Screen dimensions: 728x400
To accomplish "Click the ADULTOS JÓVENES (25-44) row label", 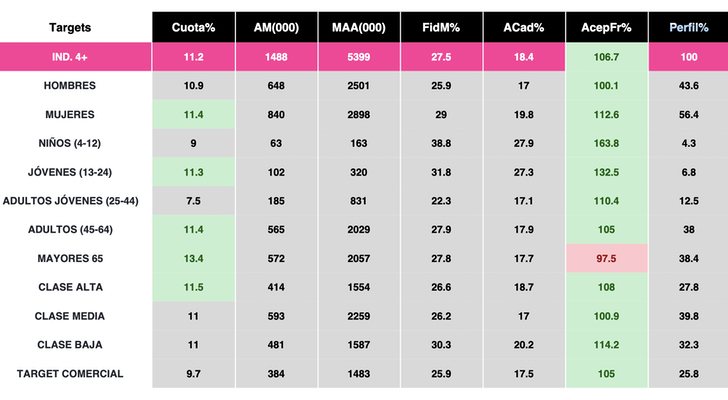I will pyautogui.click(x=70, y=201).
